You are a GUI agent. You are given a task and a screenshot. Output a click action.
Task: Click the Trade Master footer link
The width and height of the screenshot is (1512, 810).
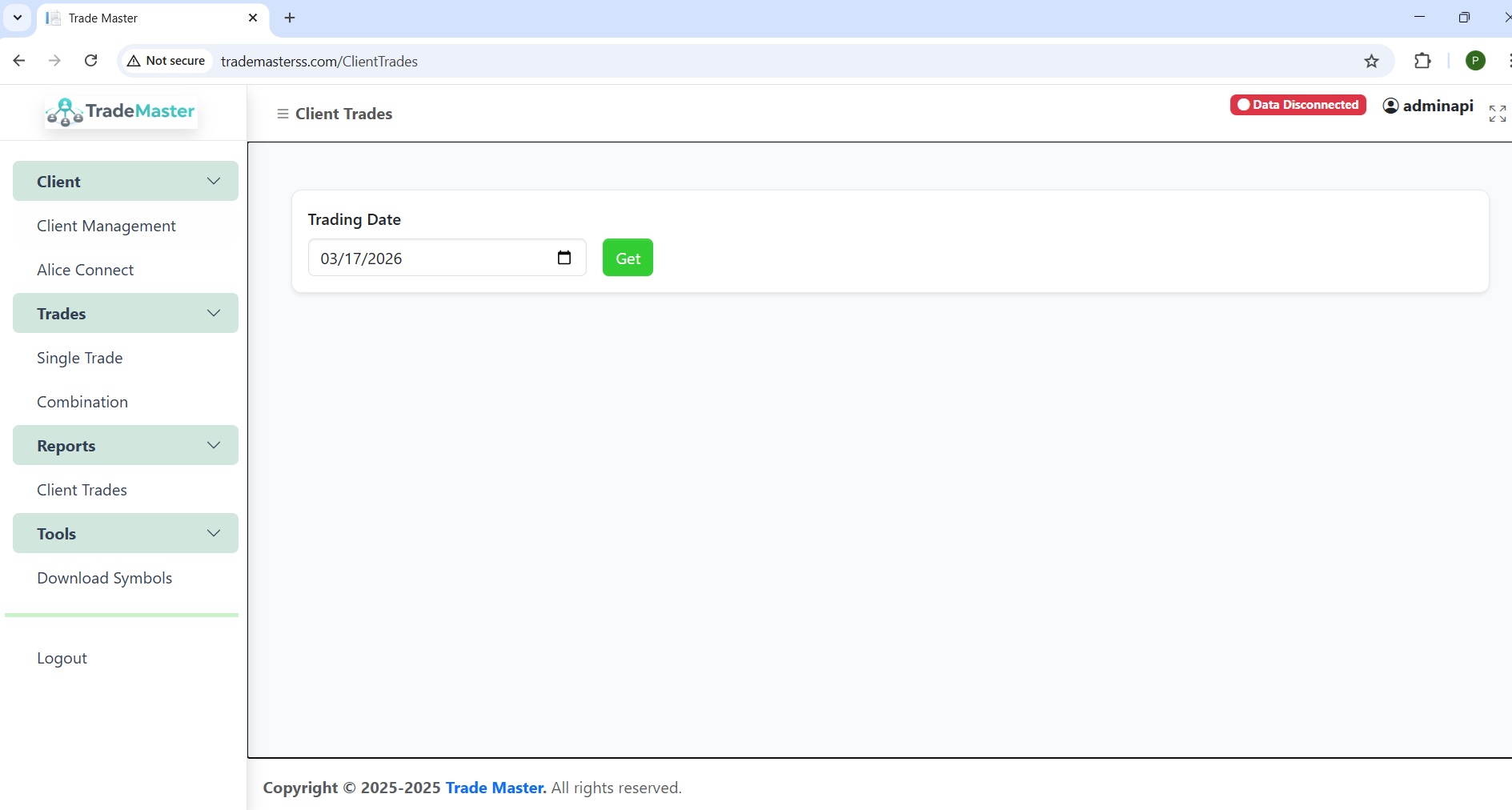point(495,788)
